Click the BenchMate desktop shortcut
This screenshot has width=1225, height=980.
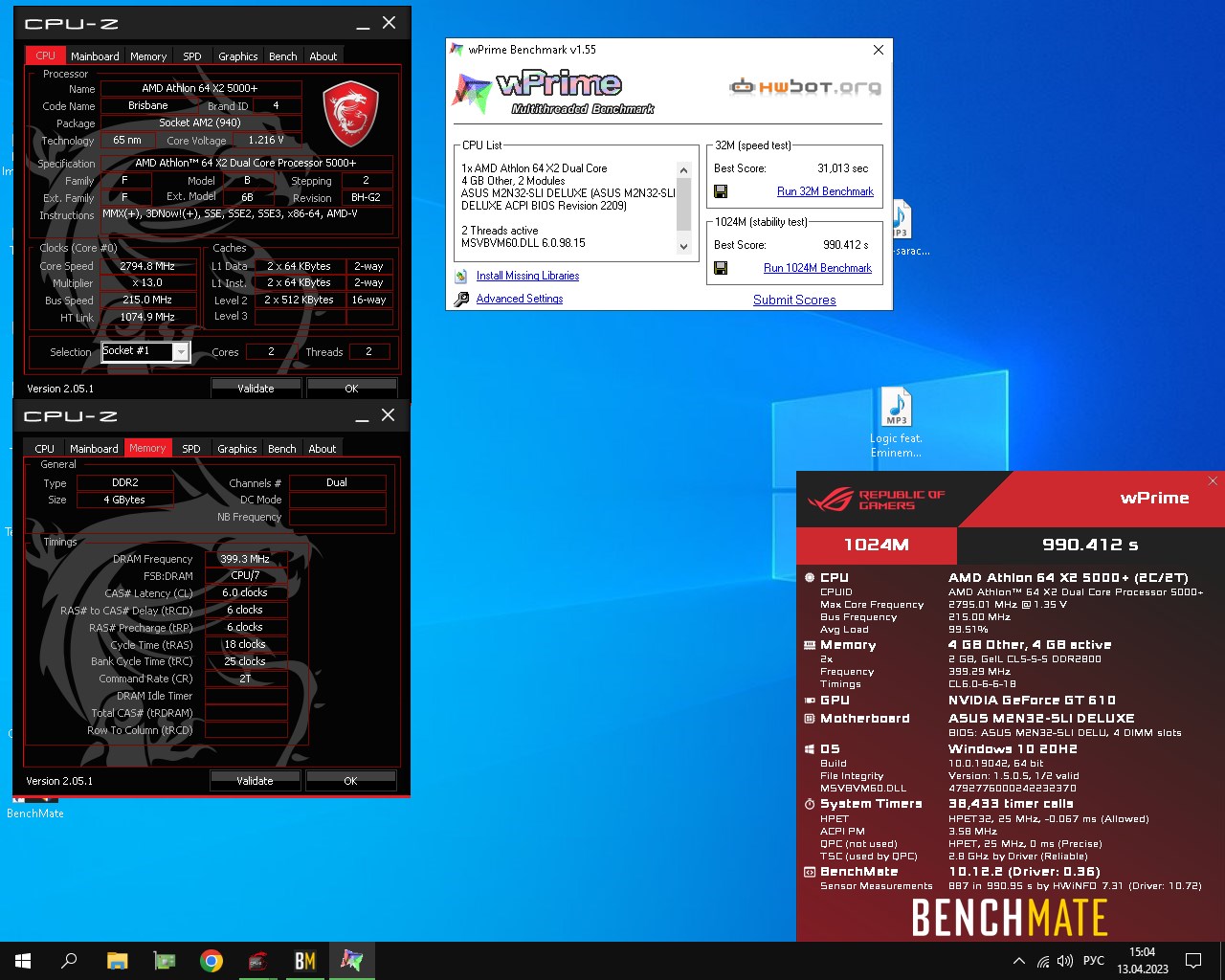(x=34, y=807)
